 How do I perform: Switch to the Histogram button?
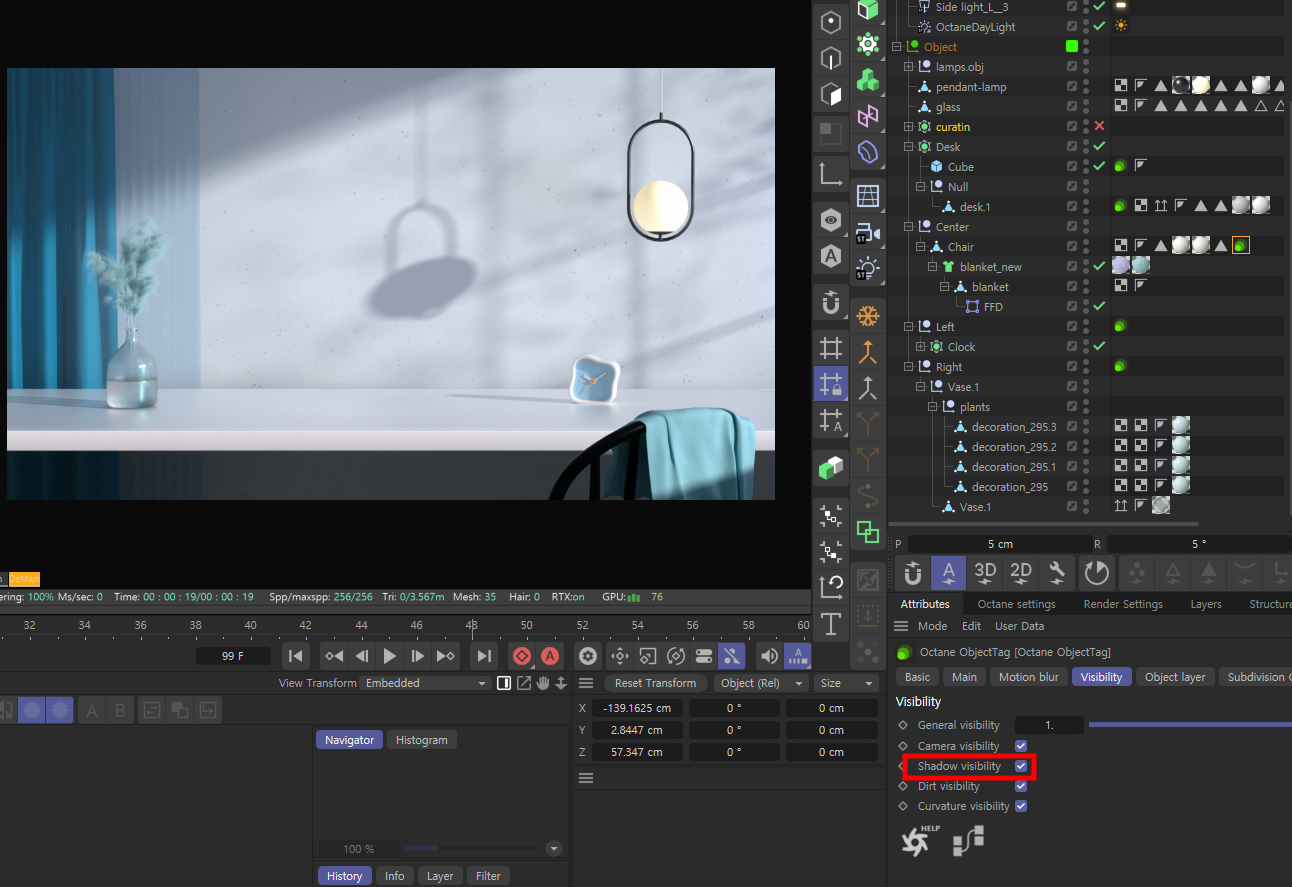(x=421, y=740)
